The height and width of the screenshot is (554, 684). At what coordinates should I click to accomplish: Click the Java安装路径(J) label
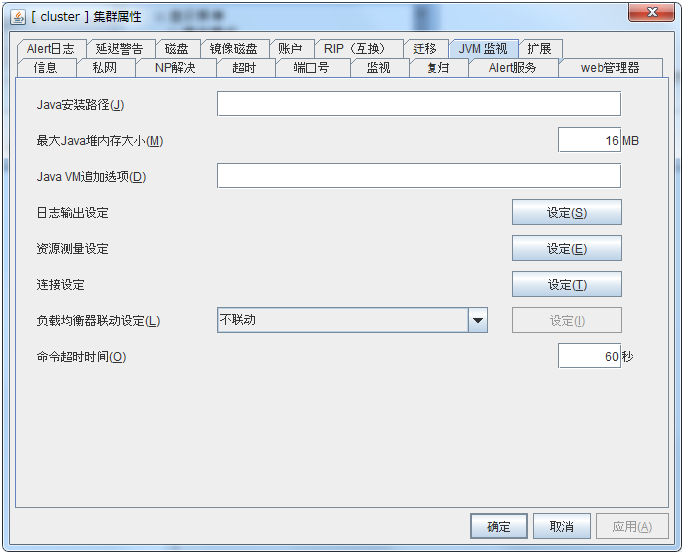tap(80, 105)
